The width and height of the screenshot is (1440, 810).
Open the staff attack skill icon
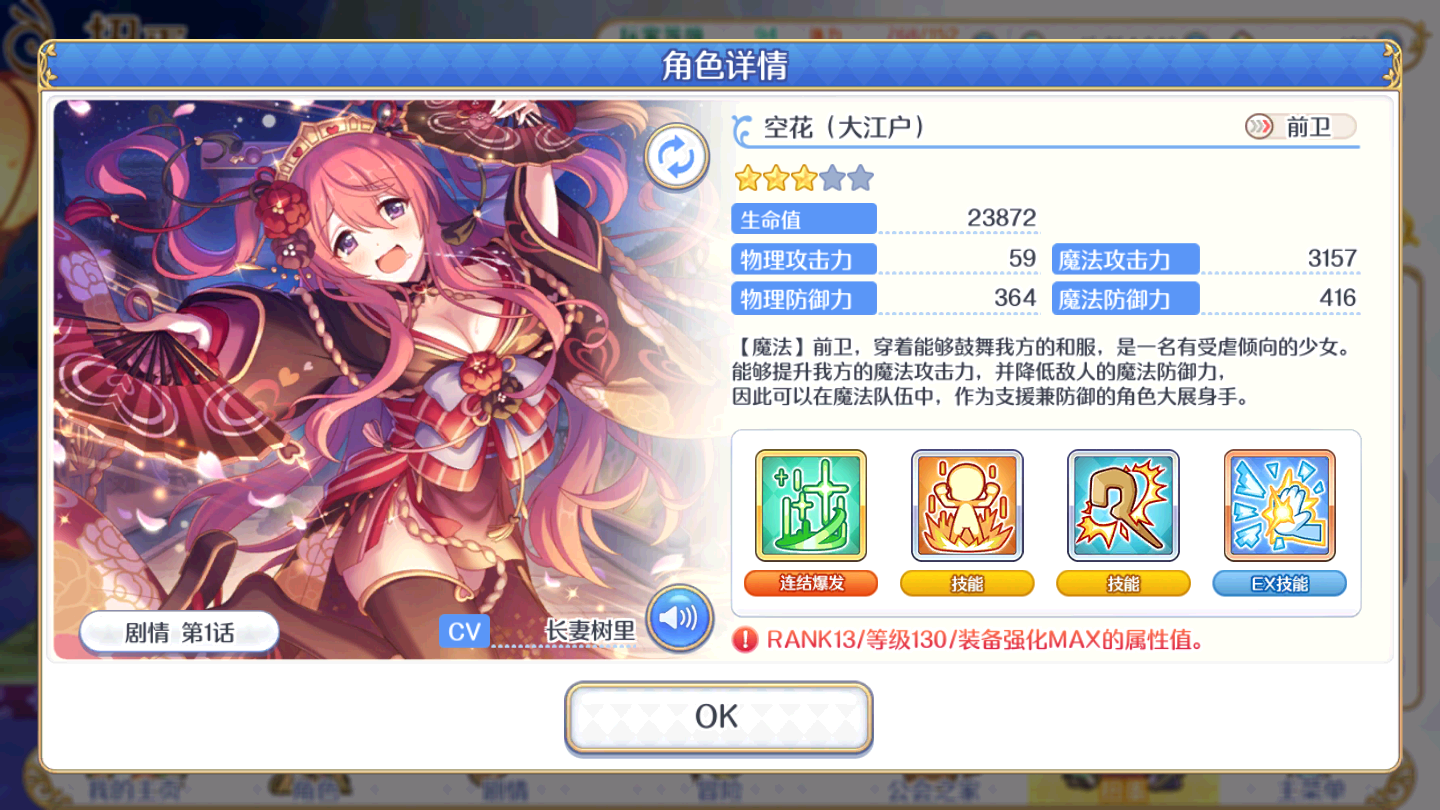pos(1123,505)
